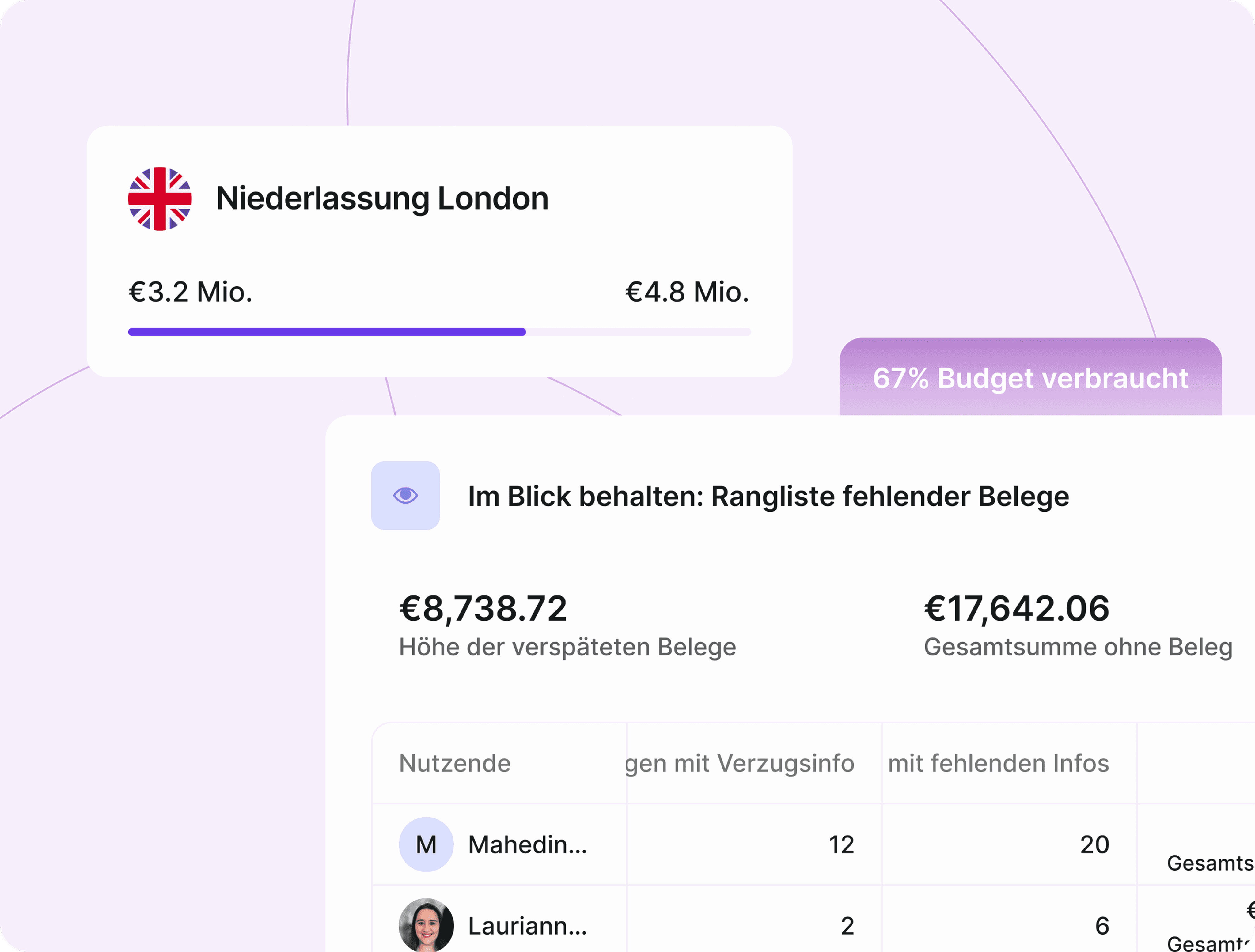Click the M avatar for Mahedin

[426, 844]
